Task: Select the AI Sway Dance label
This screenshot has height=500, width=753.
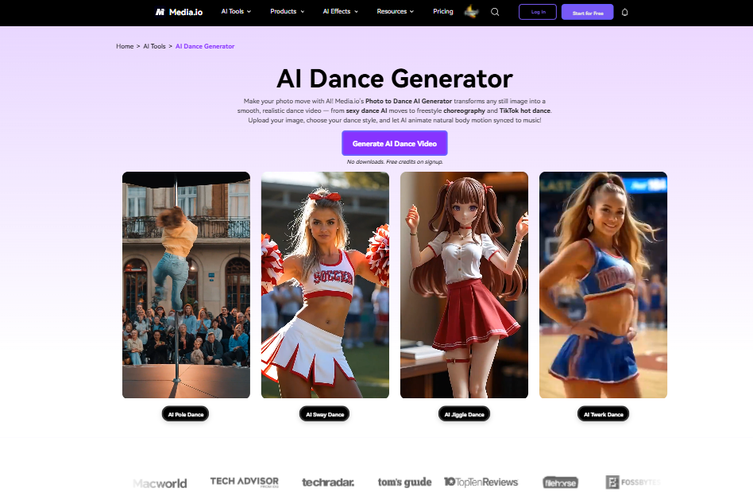Action: 325,414
